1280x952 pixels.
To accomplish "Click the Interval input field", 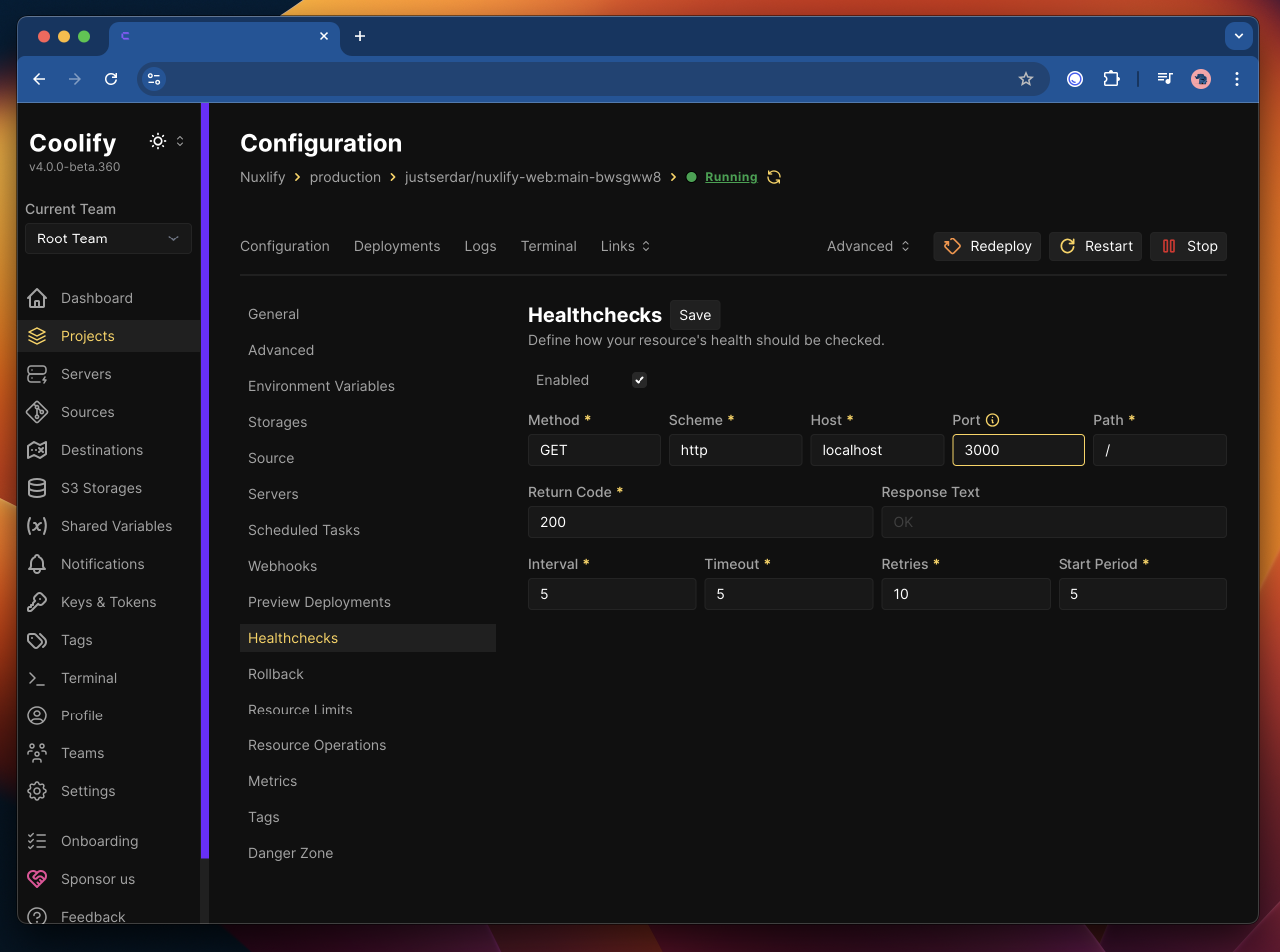I will coord(612,594).
